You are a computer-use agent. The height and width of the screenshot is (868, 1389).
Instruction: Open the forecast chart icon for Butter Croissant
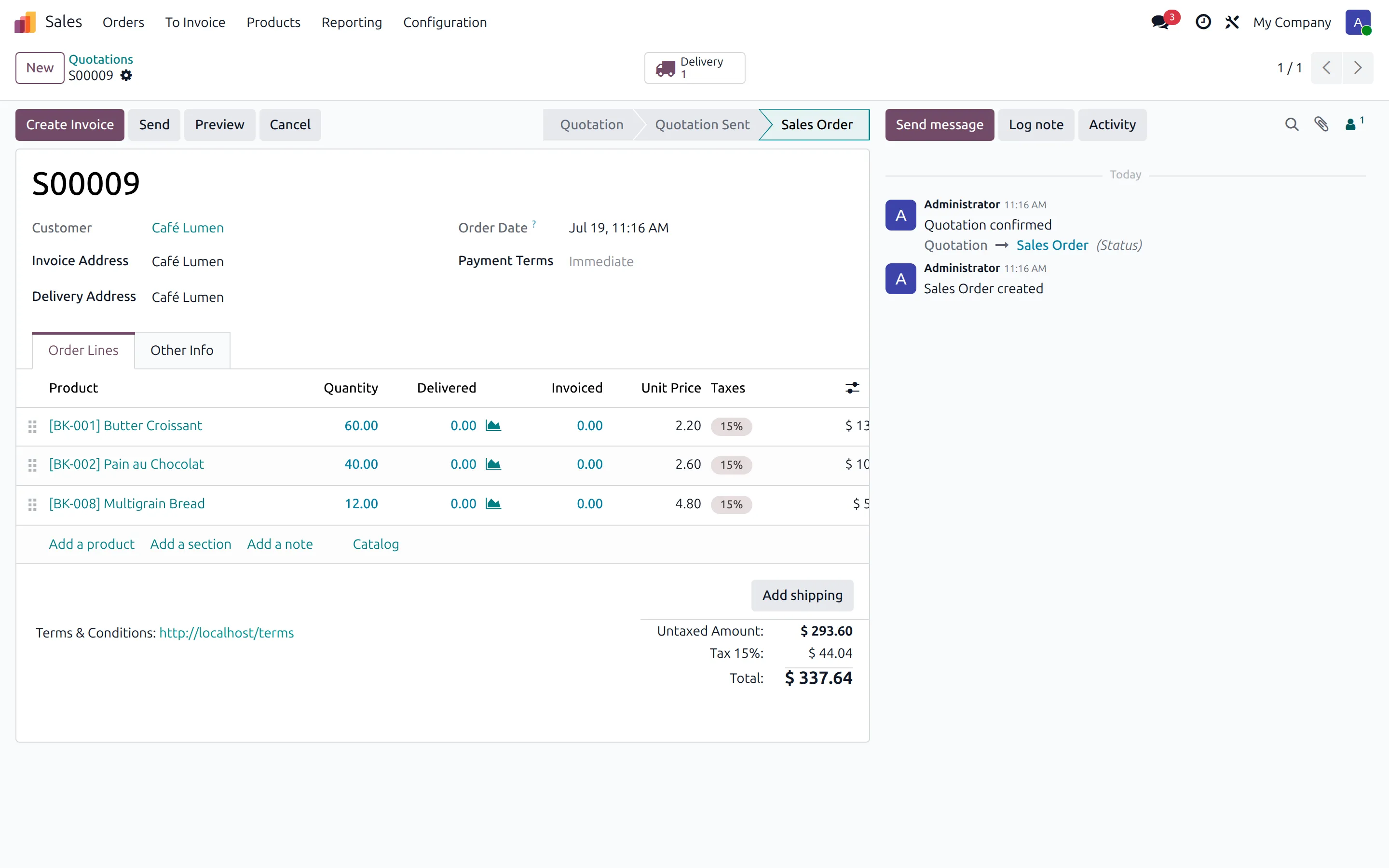(493, 425)
